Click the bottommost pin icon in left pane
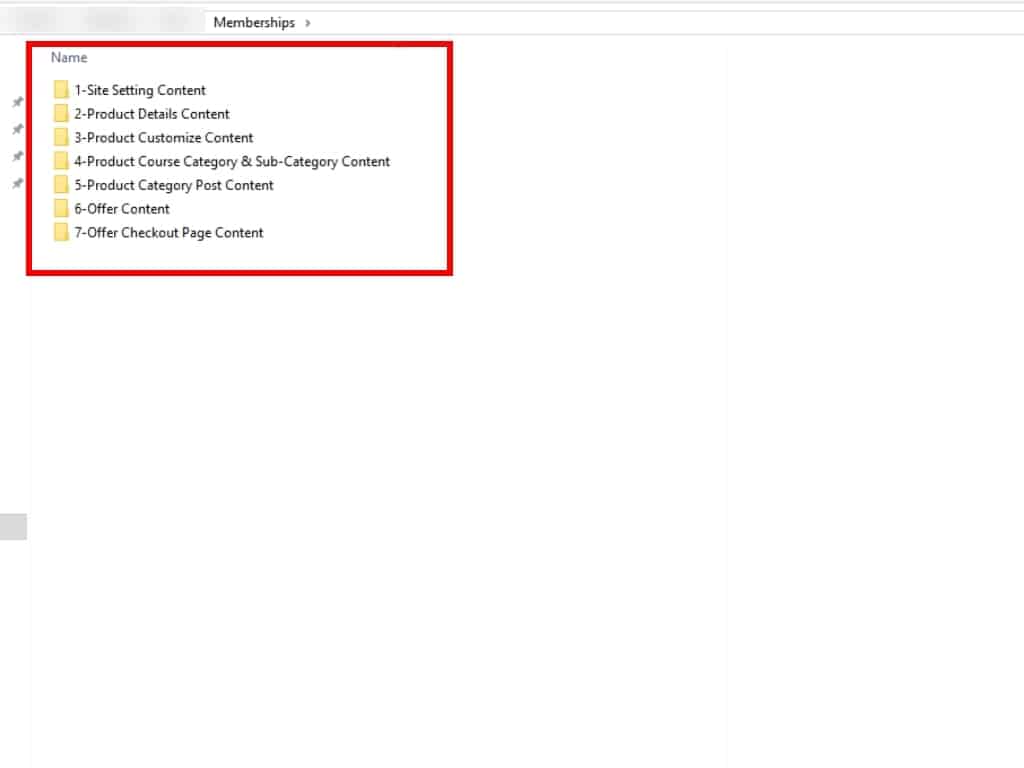The width and height of the screenshot is (1024, 768). pyautogui.click(x=17, y=184)
